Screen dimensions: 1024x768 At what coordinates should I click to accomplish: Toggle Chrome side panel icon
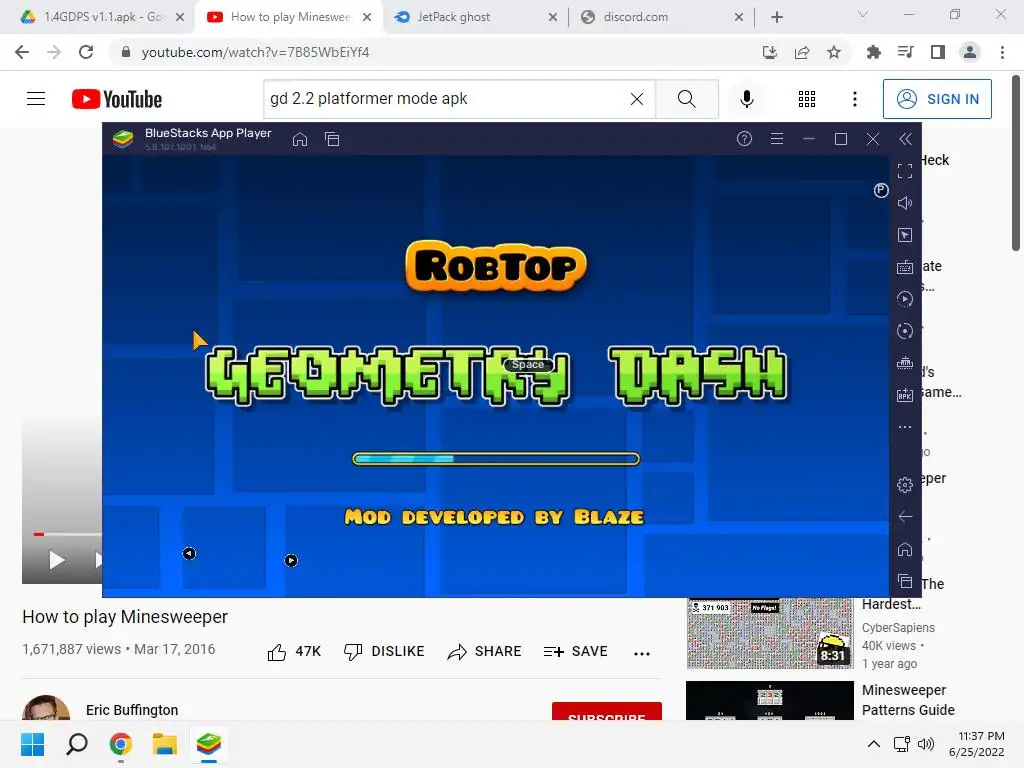click(938, 52)
